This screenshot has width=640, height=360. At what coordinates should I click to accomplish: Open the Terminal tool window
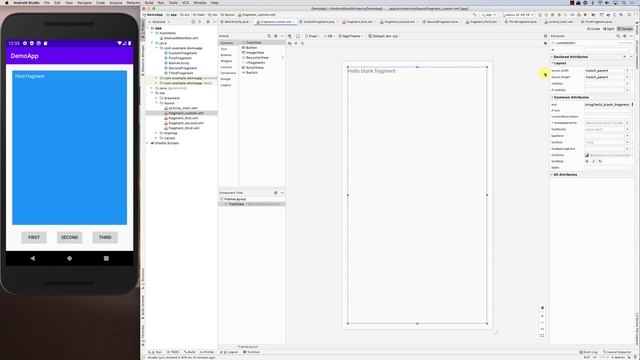click(x=251, y=352)
